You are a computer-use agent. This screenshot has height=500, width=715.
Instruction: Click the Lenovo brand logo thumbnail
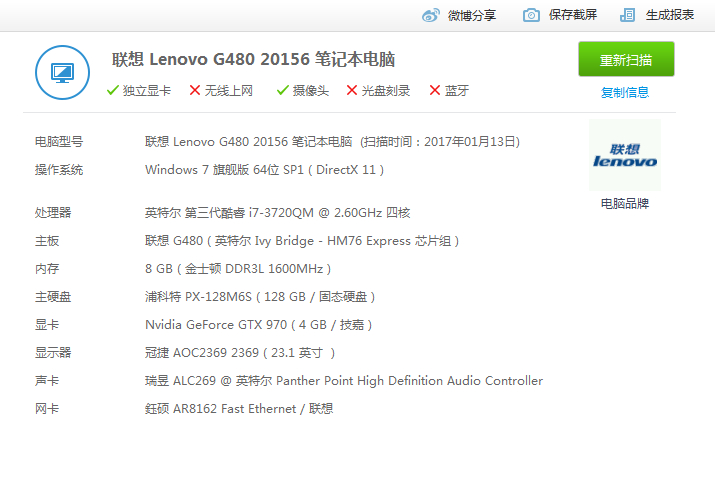625,155
